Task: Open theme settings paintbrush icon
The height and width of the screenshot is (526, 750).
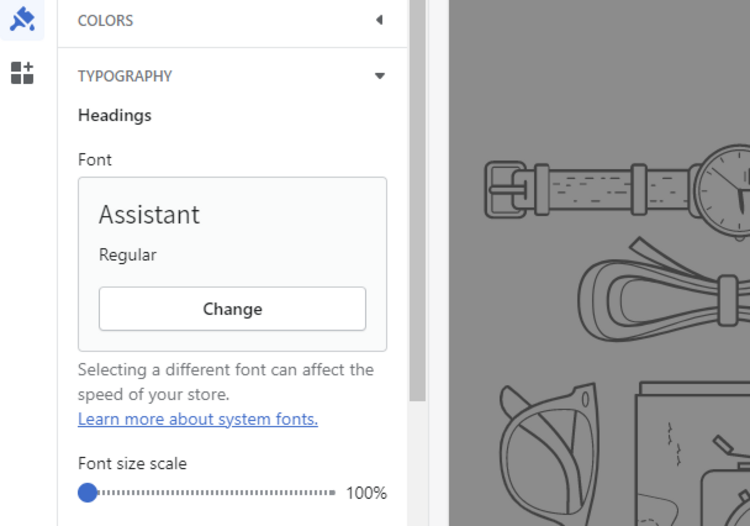Action: (22, 19)
